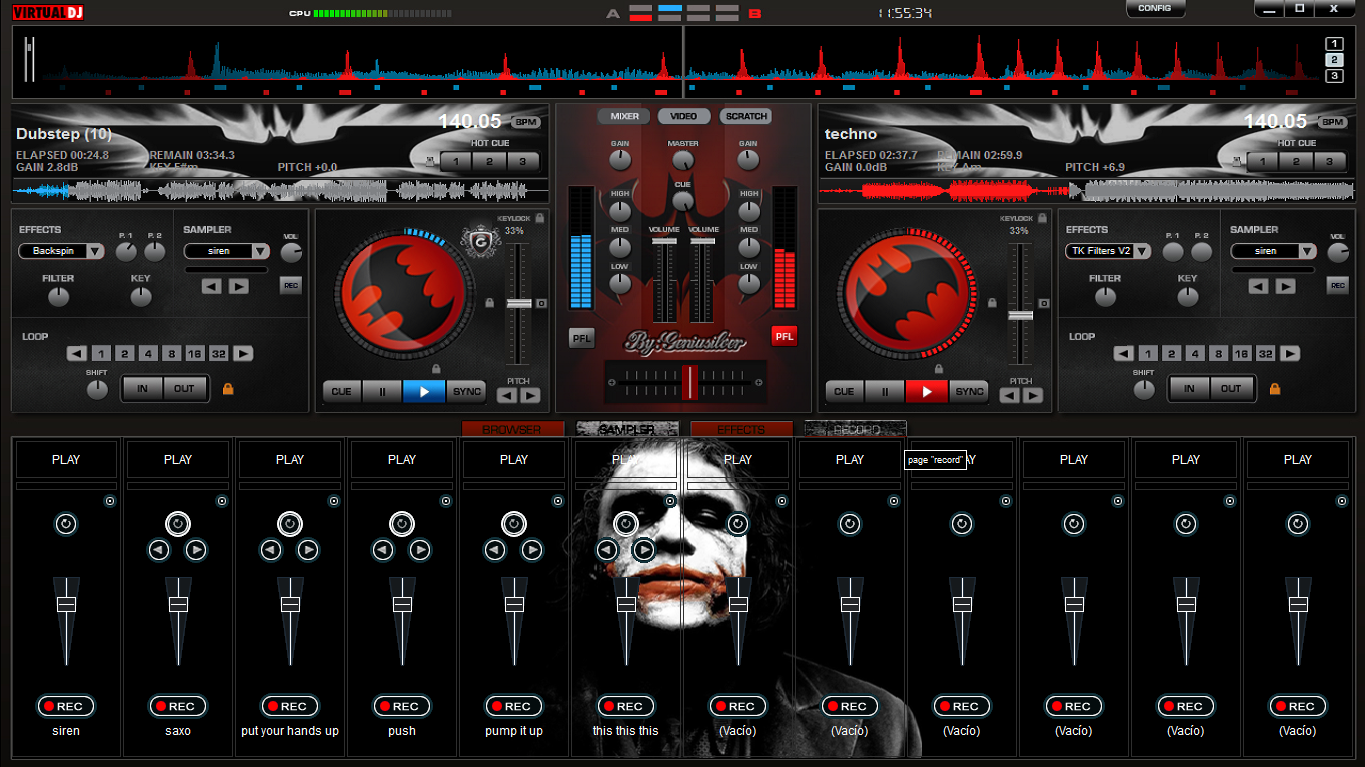Viewport: 1365px width, 767px height.
Task: Click the left arrow in the push sampler slot
Action: tap(383, 549)
